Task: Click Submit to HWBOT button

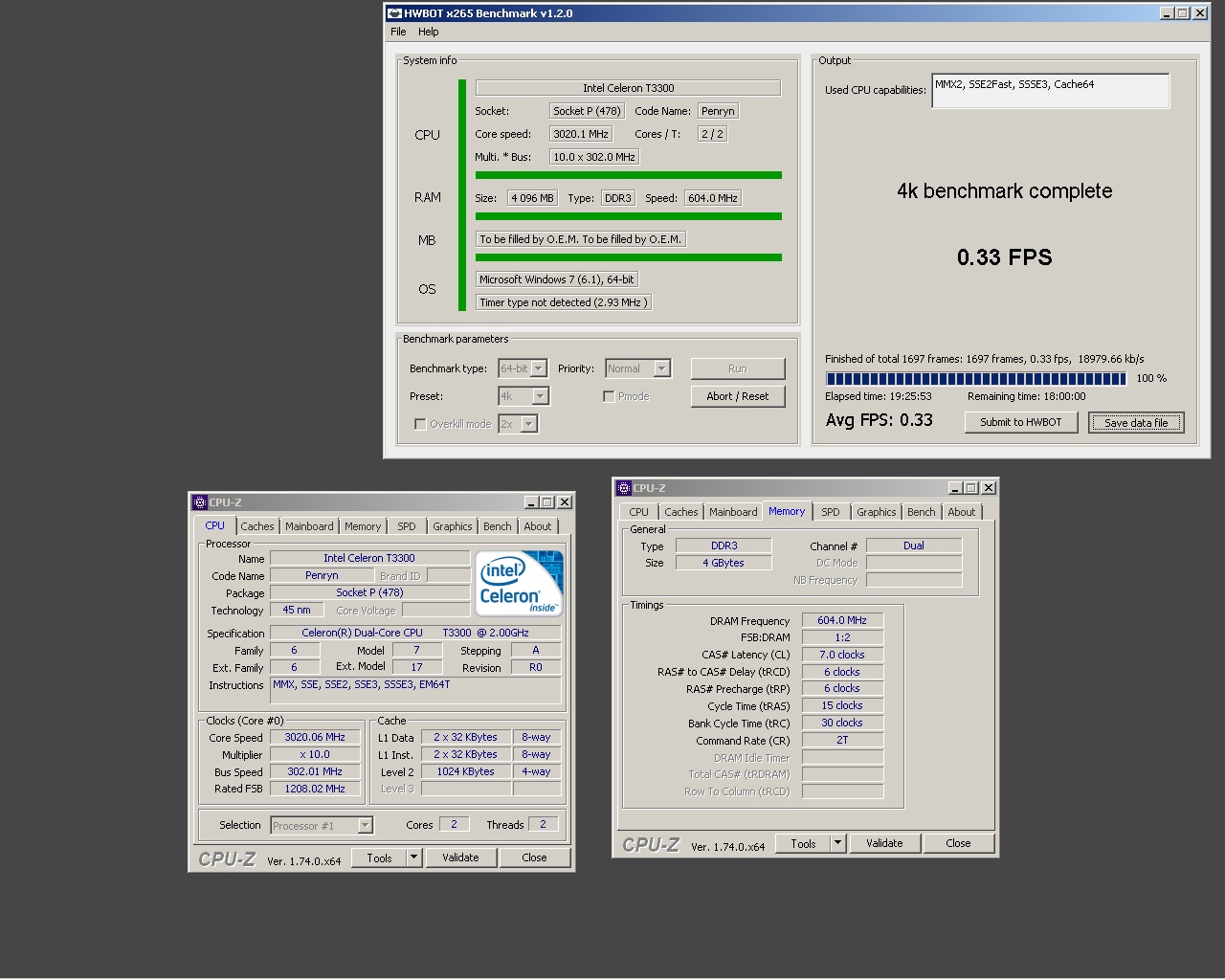Action: click(x=1020, y=422)
